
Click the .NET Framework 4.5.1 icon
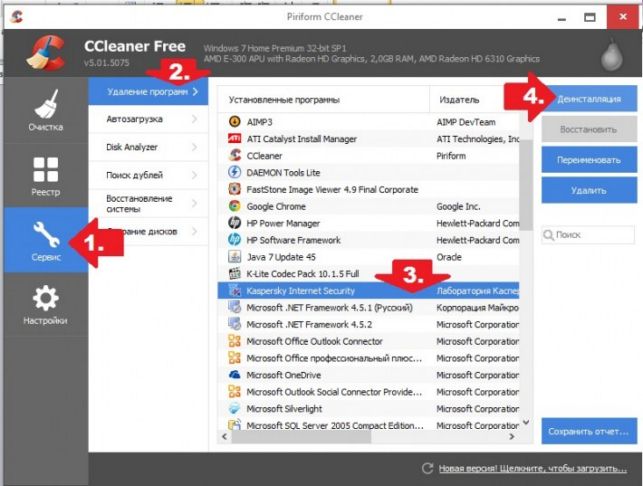pos(235,307)
